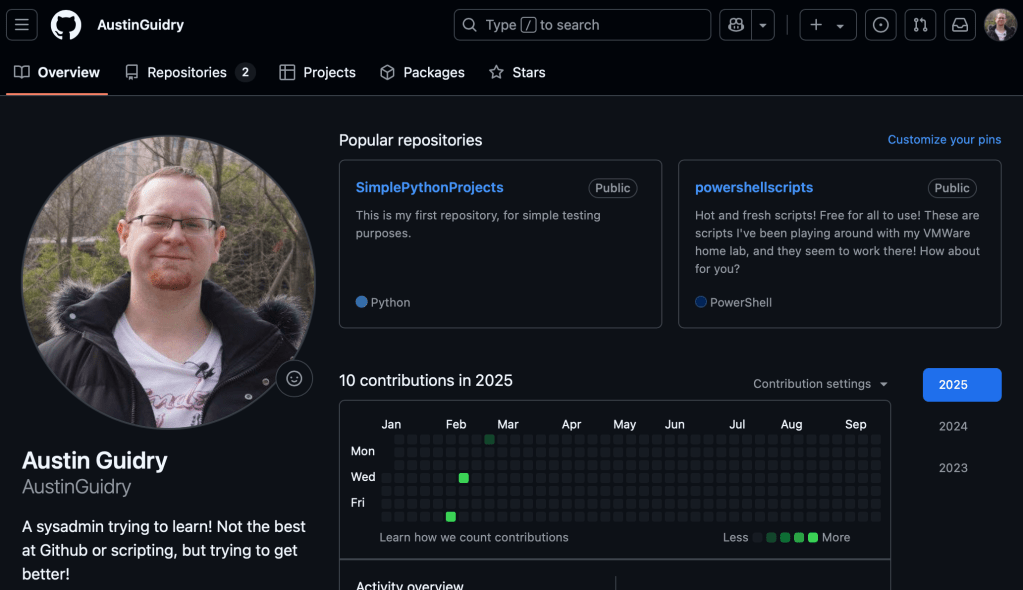The image size is (1023, 590).
Task: Open Contribution settings dropdown
Action: click(820, 384)
